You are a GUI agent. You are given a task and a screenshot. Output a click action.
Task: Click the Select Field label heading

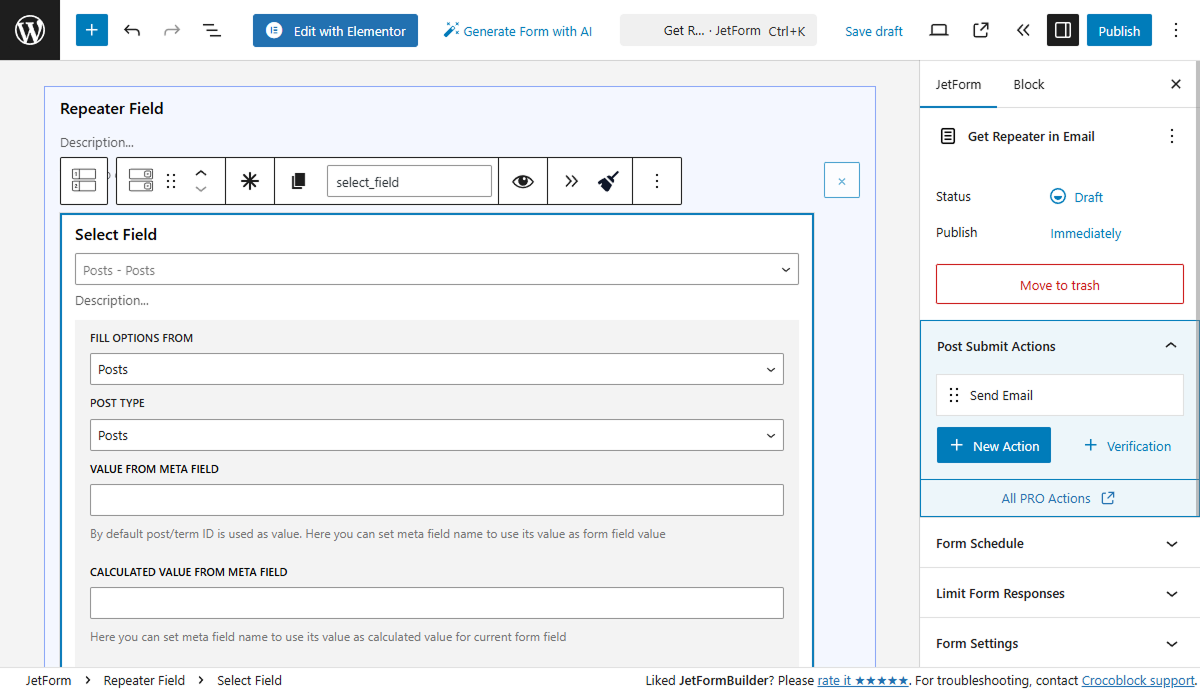[x=116, y=234]
